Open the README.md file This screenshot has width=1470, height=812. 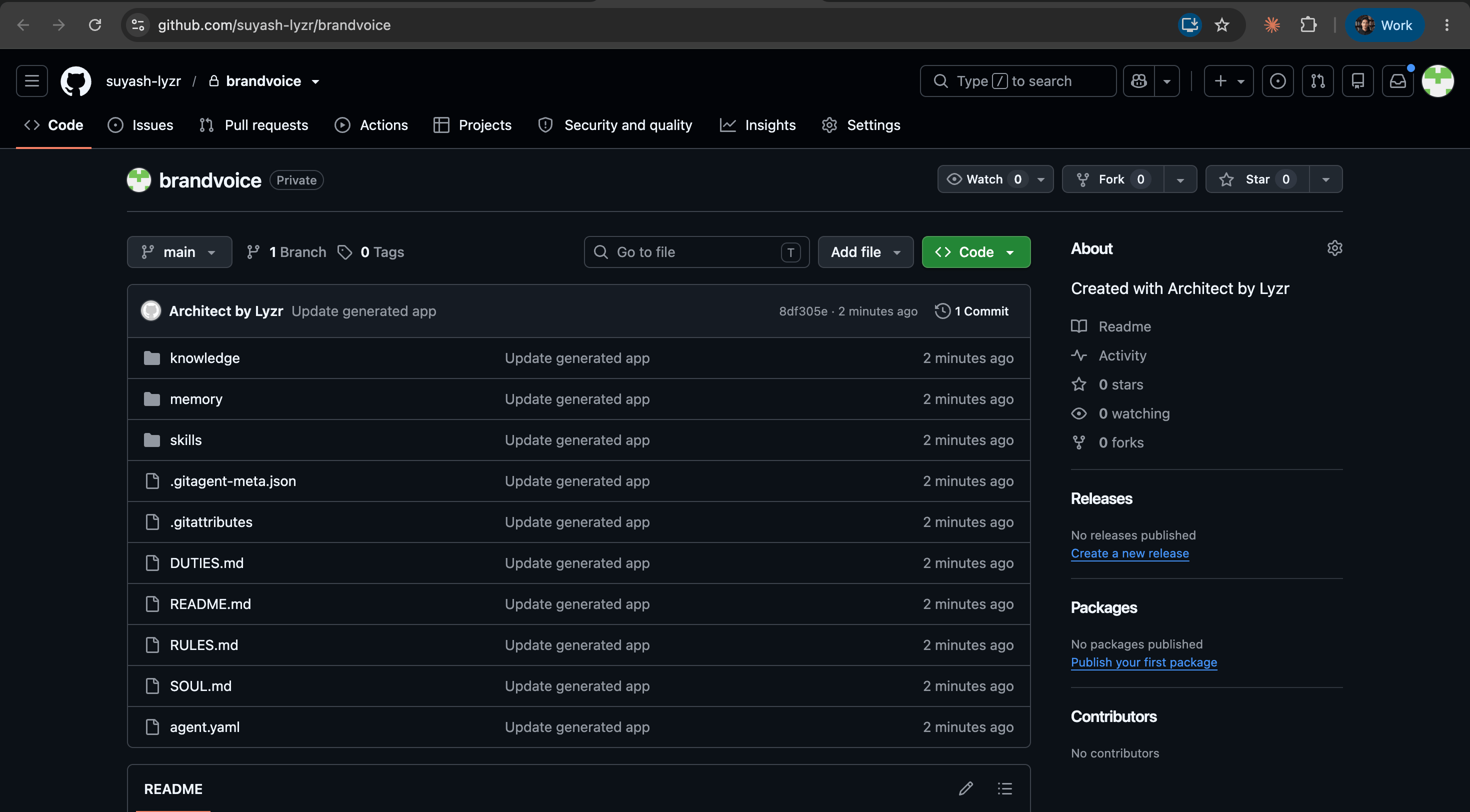point(210,603)
